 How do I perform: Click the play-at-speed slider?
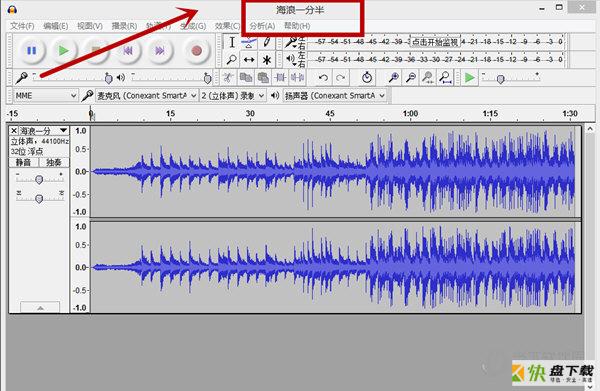510,78
